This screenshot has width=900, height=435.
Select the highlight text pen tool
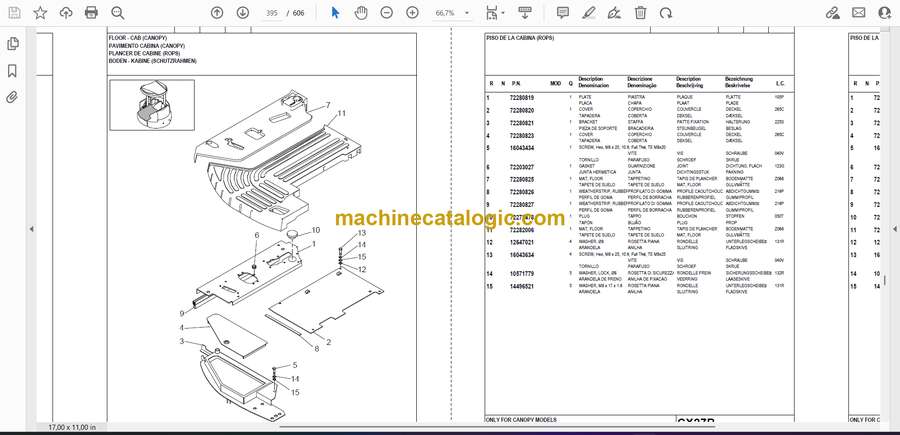pos(588,13)
